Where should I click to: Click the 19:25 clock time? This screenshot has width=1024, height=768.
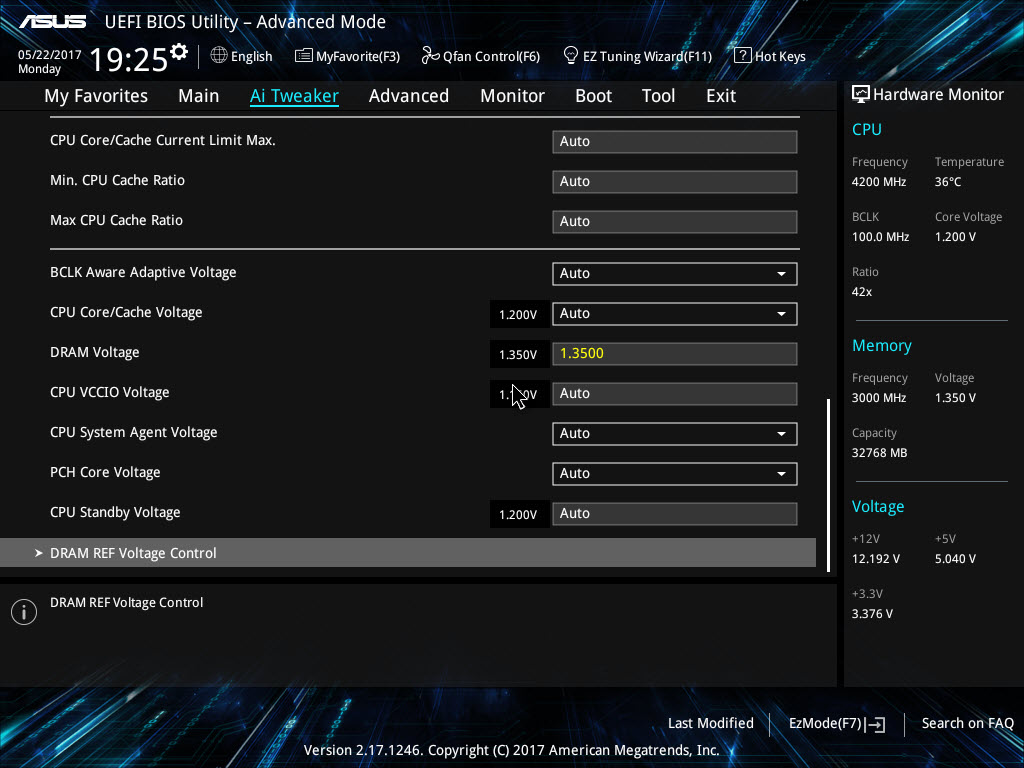(129, 59)
